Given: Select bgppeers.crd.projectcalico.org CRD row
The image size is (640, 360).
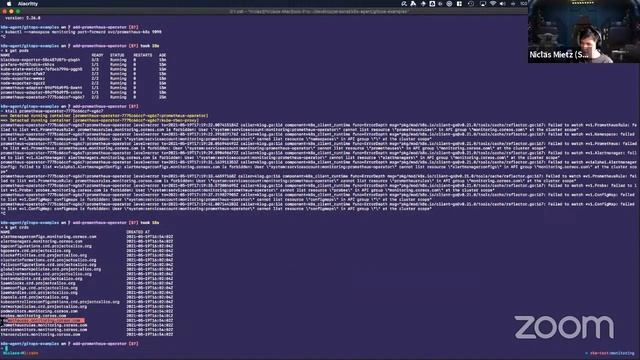Looking at the screenshot, I should 87,251.
